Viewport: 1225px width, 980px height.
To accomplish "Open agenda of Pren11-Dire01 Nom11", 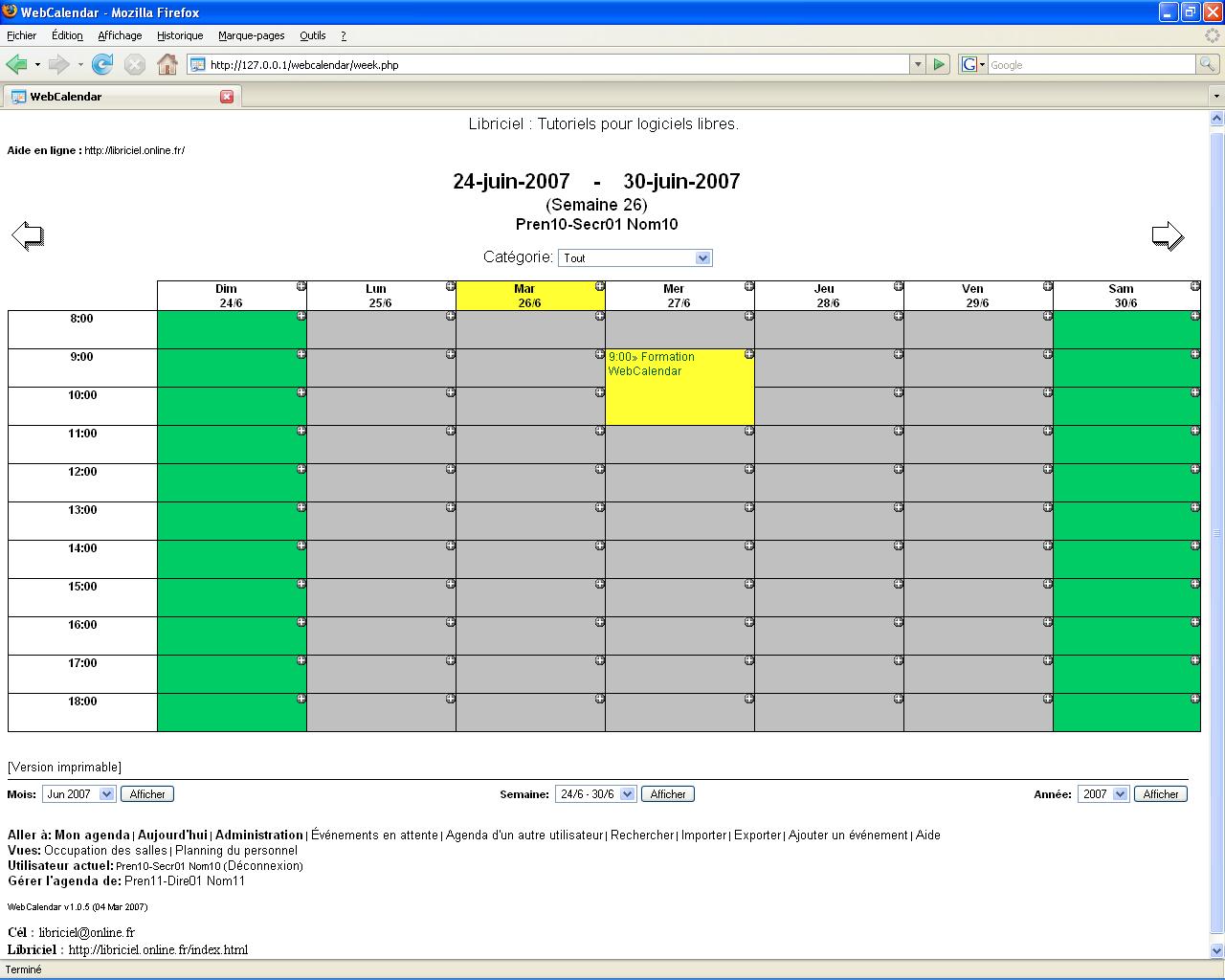I will 185,881.
